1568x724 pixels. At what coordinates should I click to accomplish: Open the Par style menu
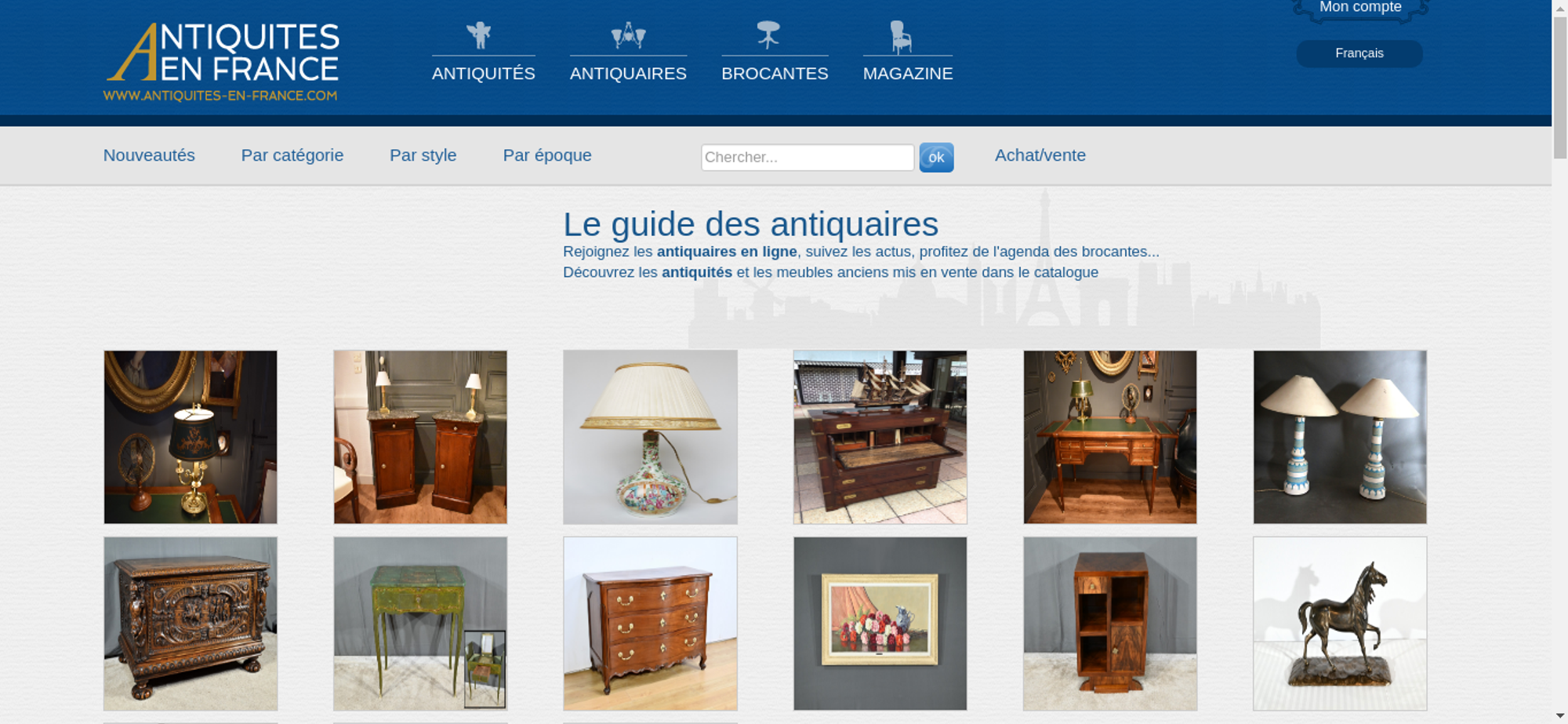click(x=423, y=155)
